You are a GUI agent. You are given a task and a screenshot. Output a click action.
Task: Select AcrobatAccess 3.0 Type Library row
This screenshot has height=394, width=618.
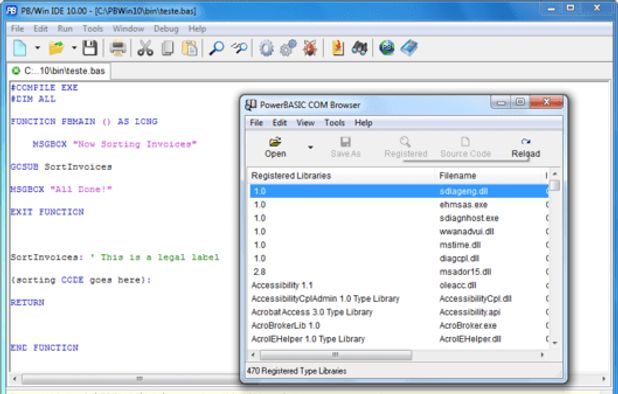point(399,312)
